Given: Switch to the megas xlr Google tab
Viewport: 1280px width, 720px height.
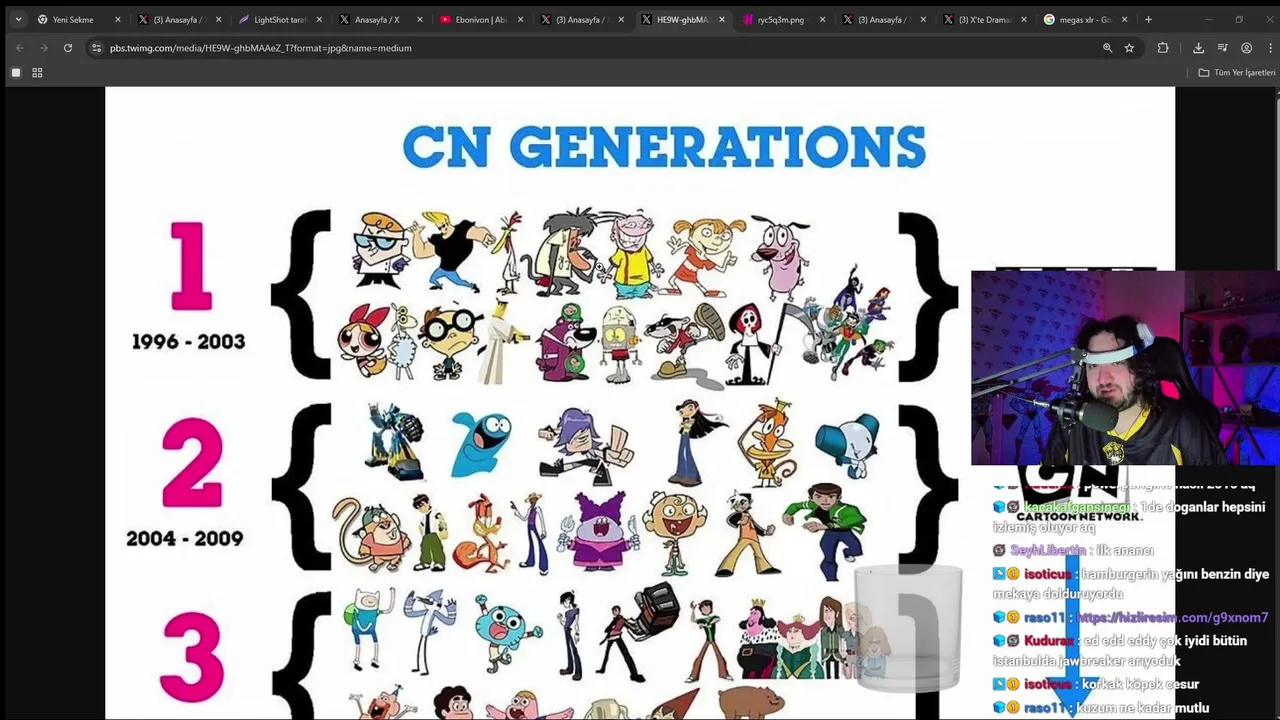Looking at the screenshot, I should (1085, 20).
